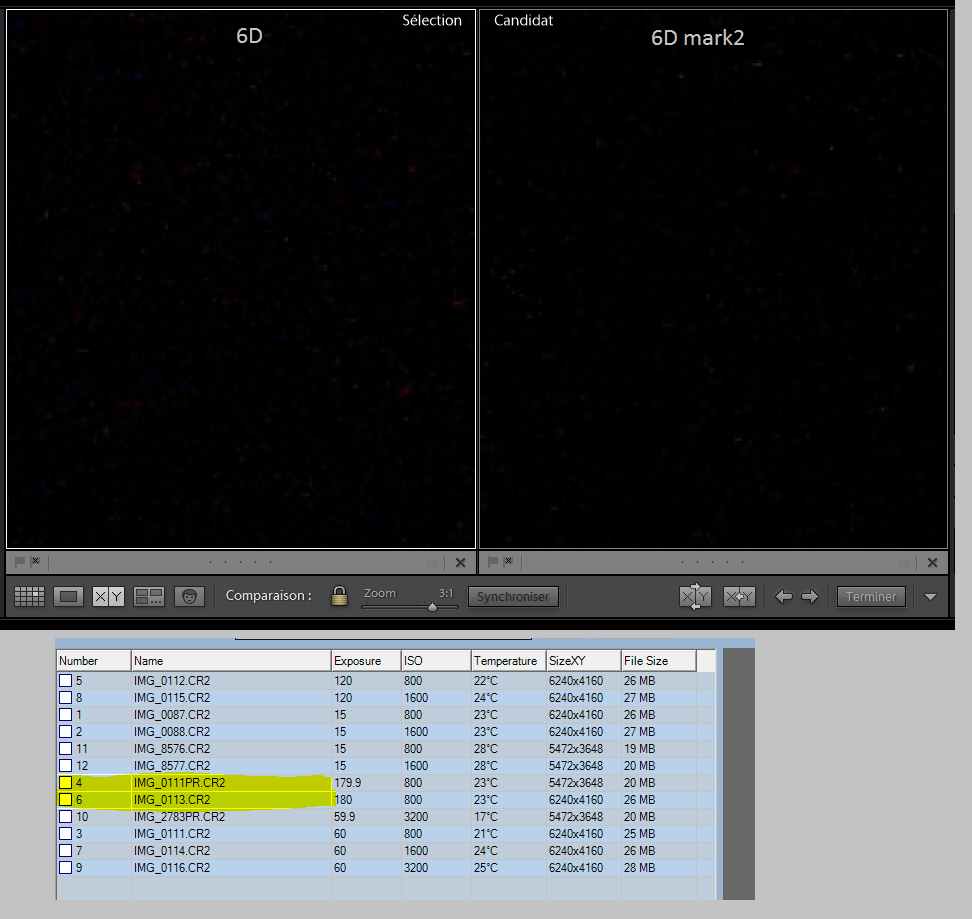The height and width of the screenshot is (919, 972).
Task: Click file size cell 19 MB
Action: (x=639, y=749)
